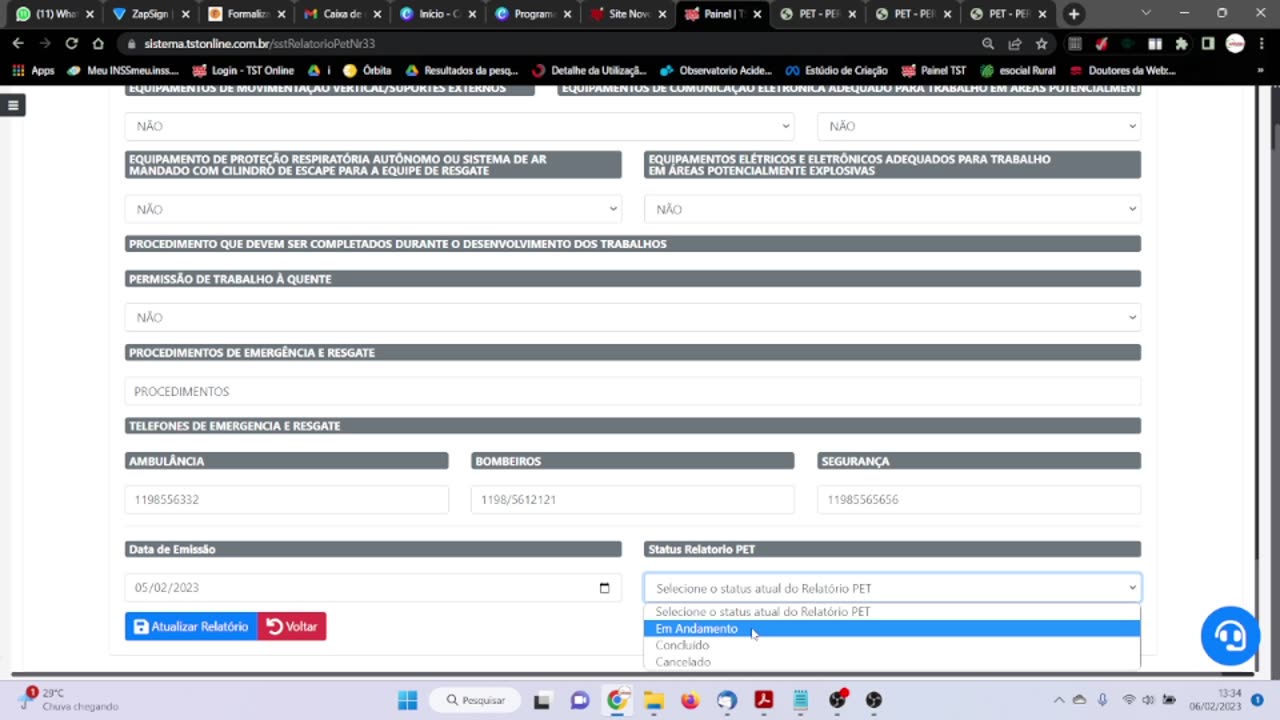This screenshot has width=1280, height=720.
Task: Bookmark this page with star icon
Action: tap(1042, 44)
